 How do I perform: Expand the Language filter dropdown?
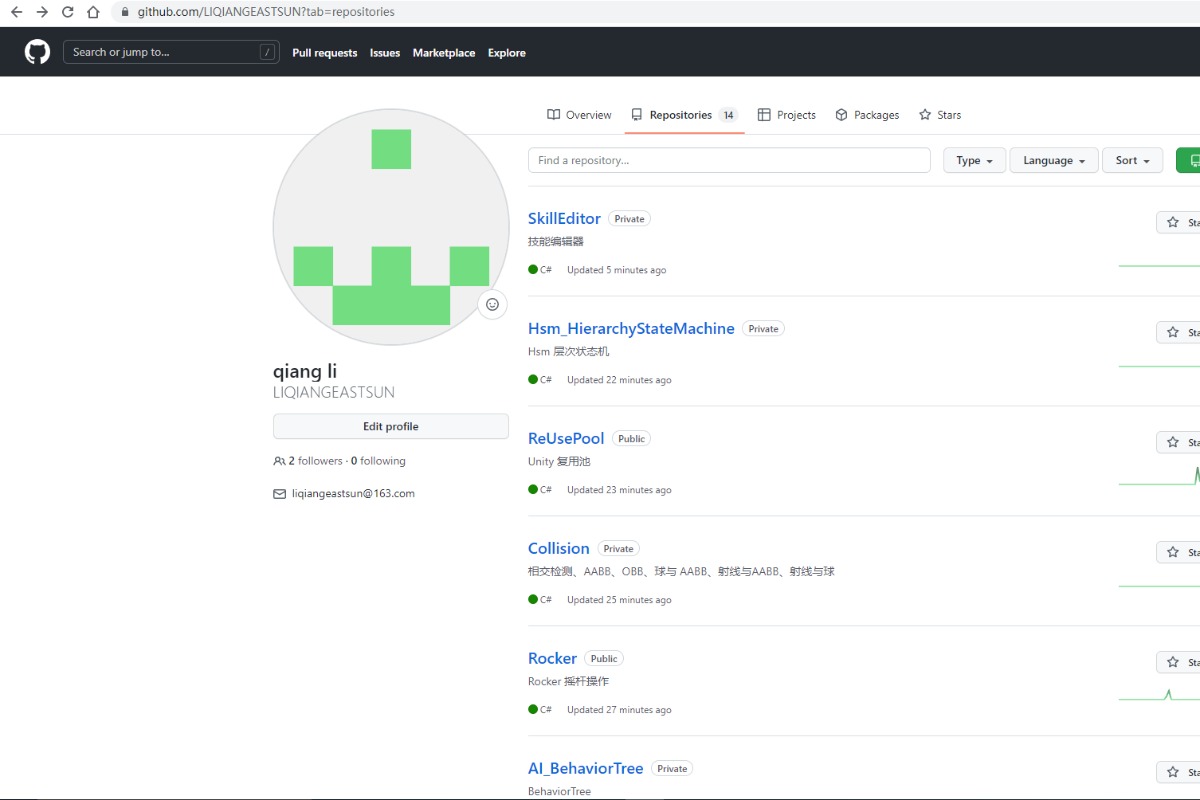coord(1053,160)
